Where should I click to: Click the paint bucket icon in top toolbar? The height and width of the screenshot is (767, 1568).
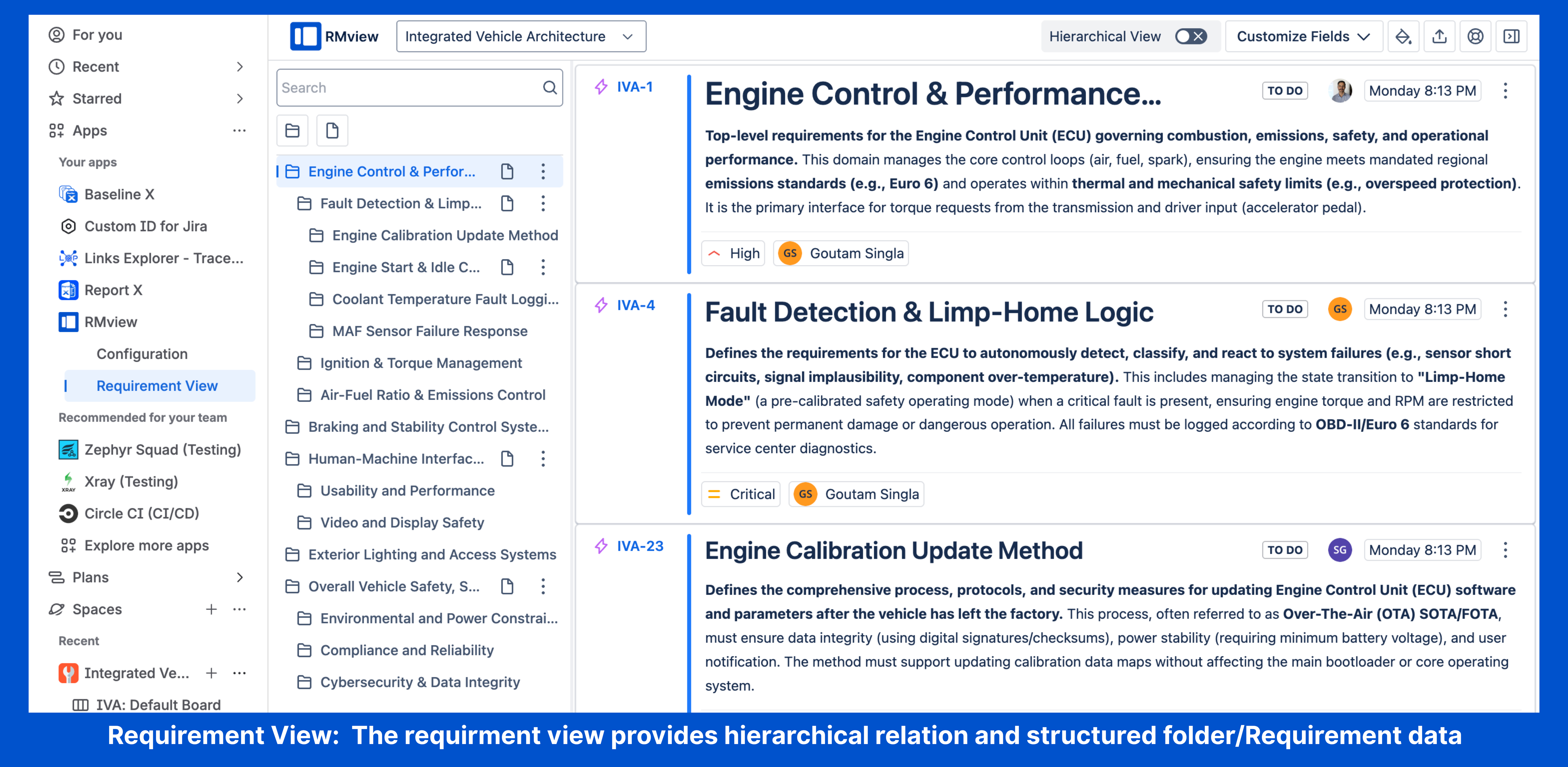[1403, 37]
